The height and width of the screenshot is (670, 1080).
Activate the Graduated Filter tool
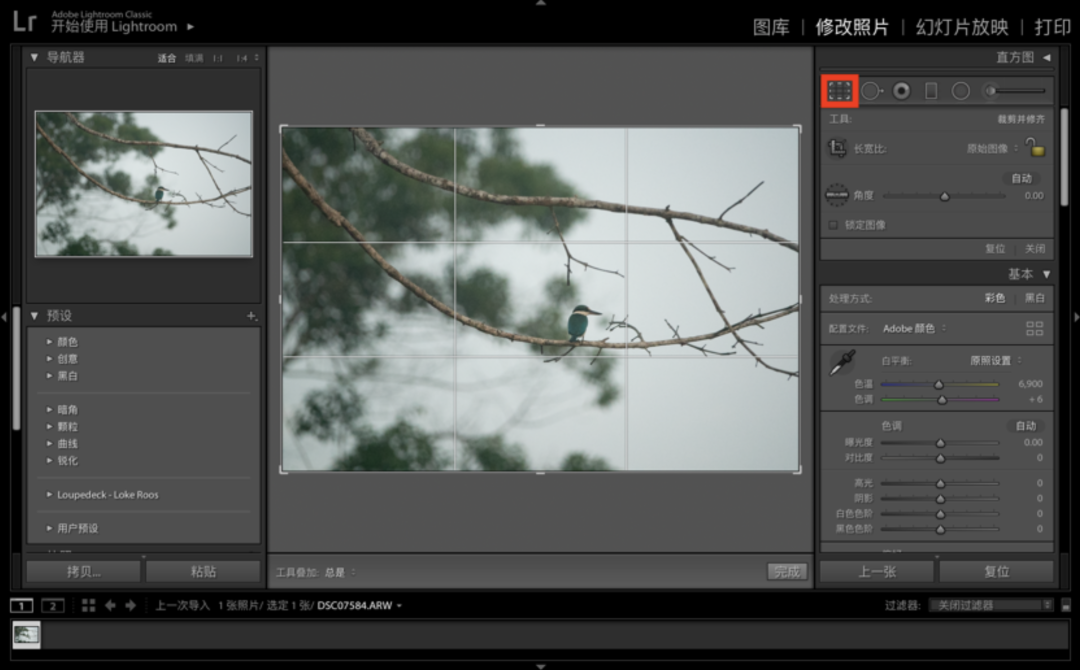click(x=931, y=91)
